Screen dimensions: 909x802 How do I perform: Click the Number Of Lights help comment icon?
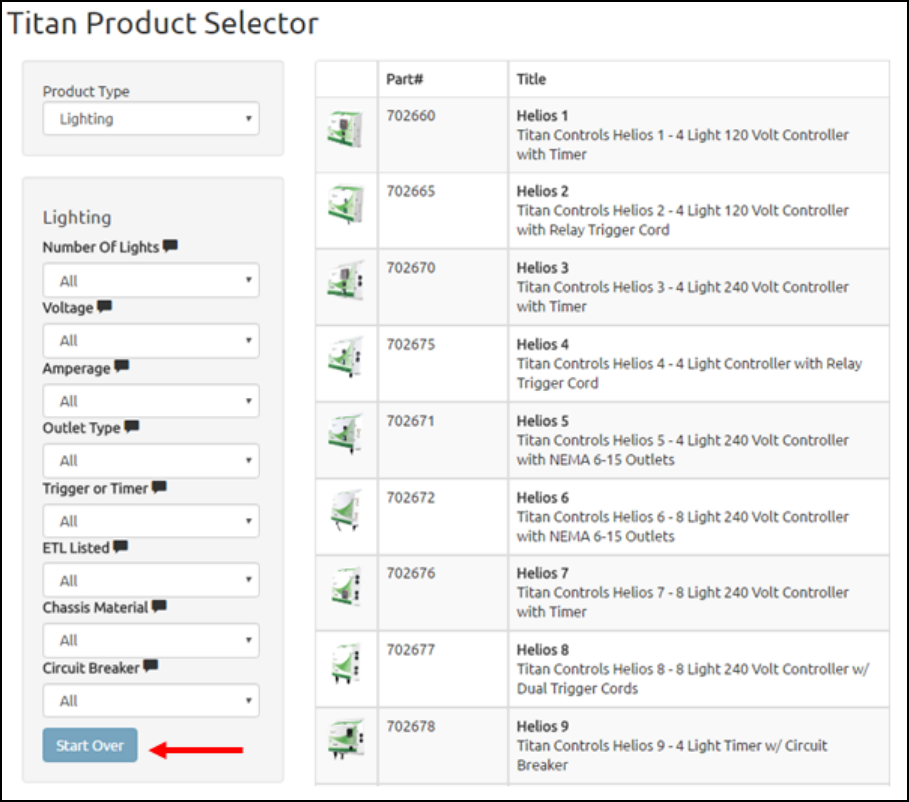(171, 246)
